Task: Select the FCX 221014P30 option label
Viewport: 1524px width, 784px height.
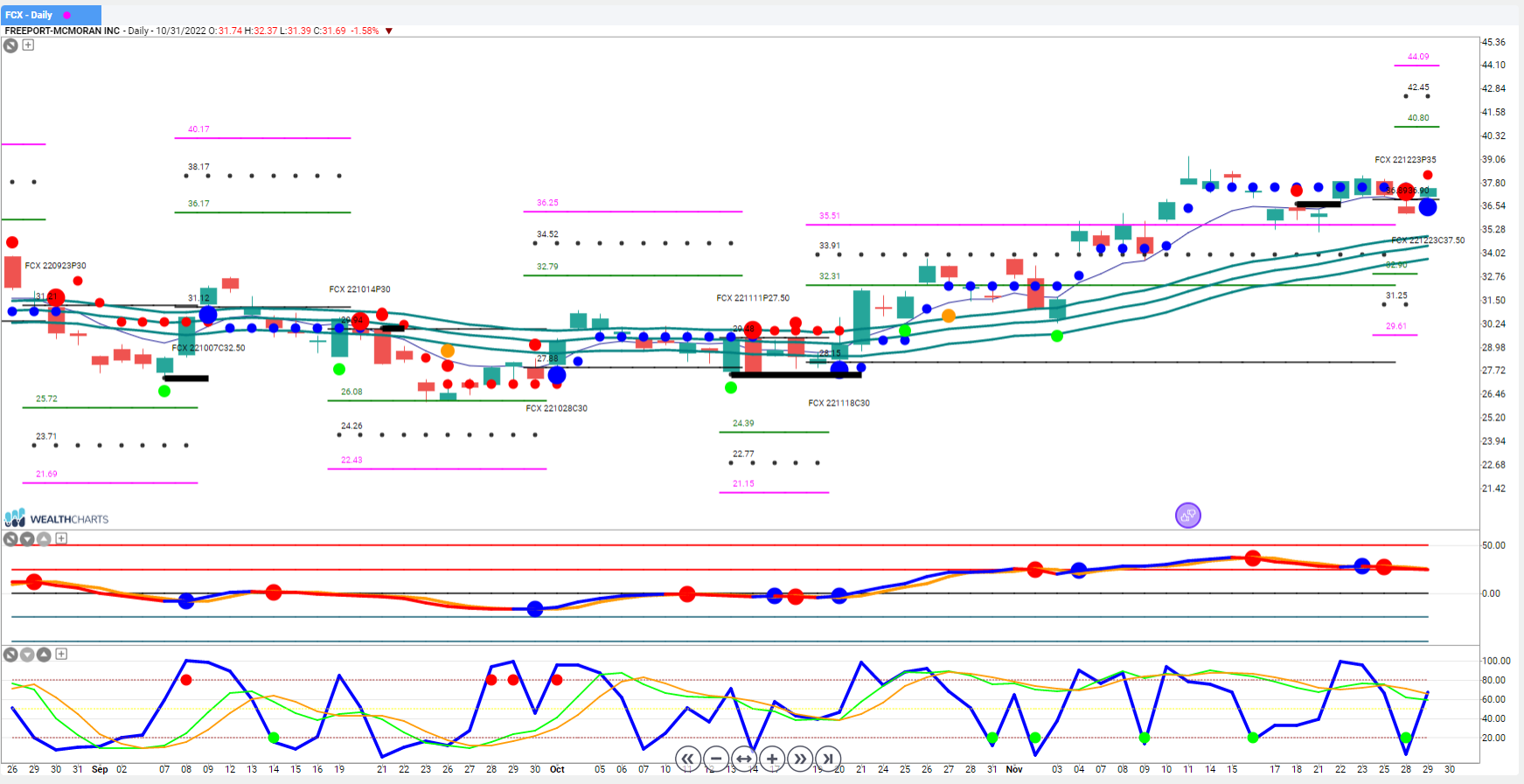Action: pyautogui.click(x=359, y=289)
